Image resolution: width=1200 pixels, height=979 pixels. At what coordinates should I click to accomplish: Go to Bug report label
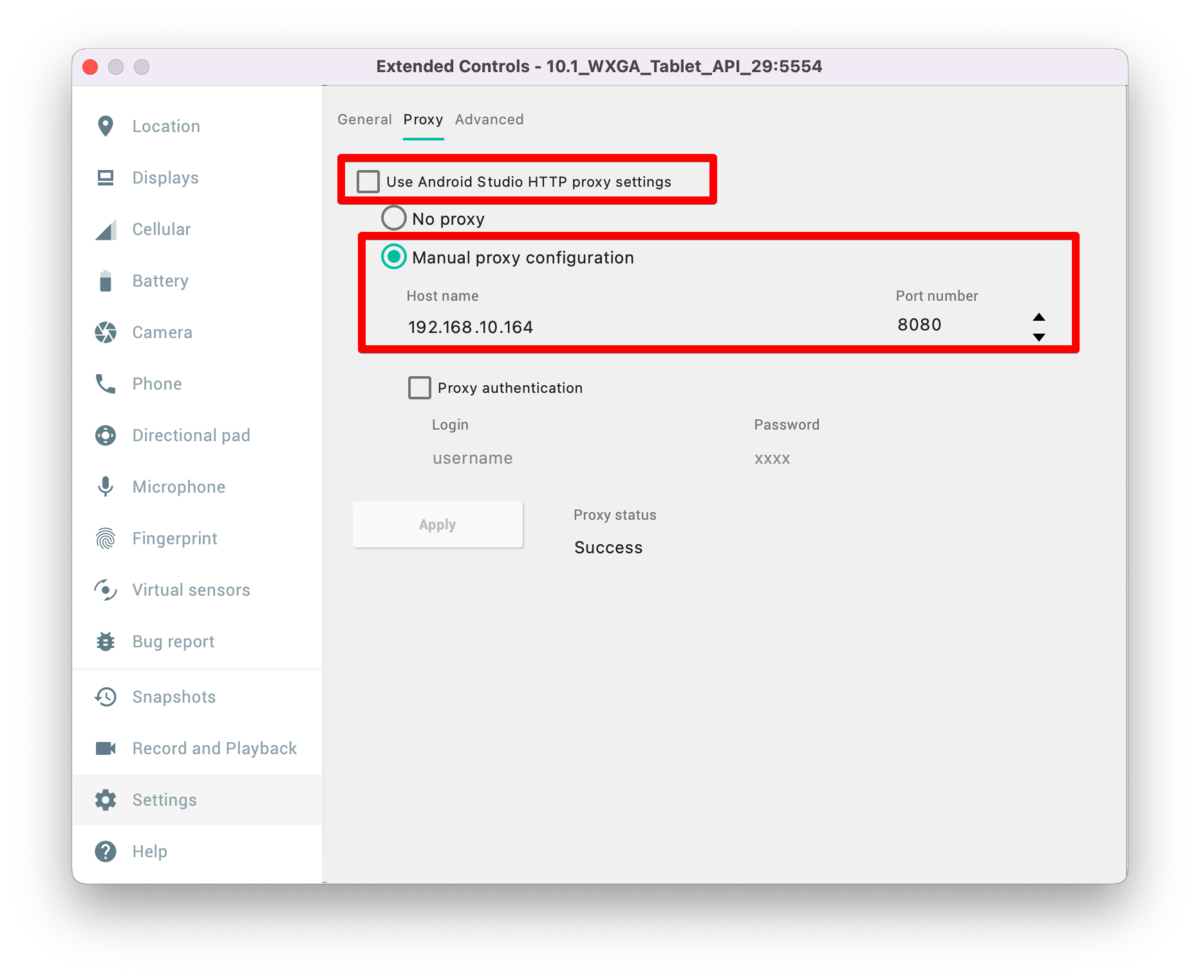coord(173,642)
